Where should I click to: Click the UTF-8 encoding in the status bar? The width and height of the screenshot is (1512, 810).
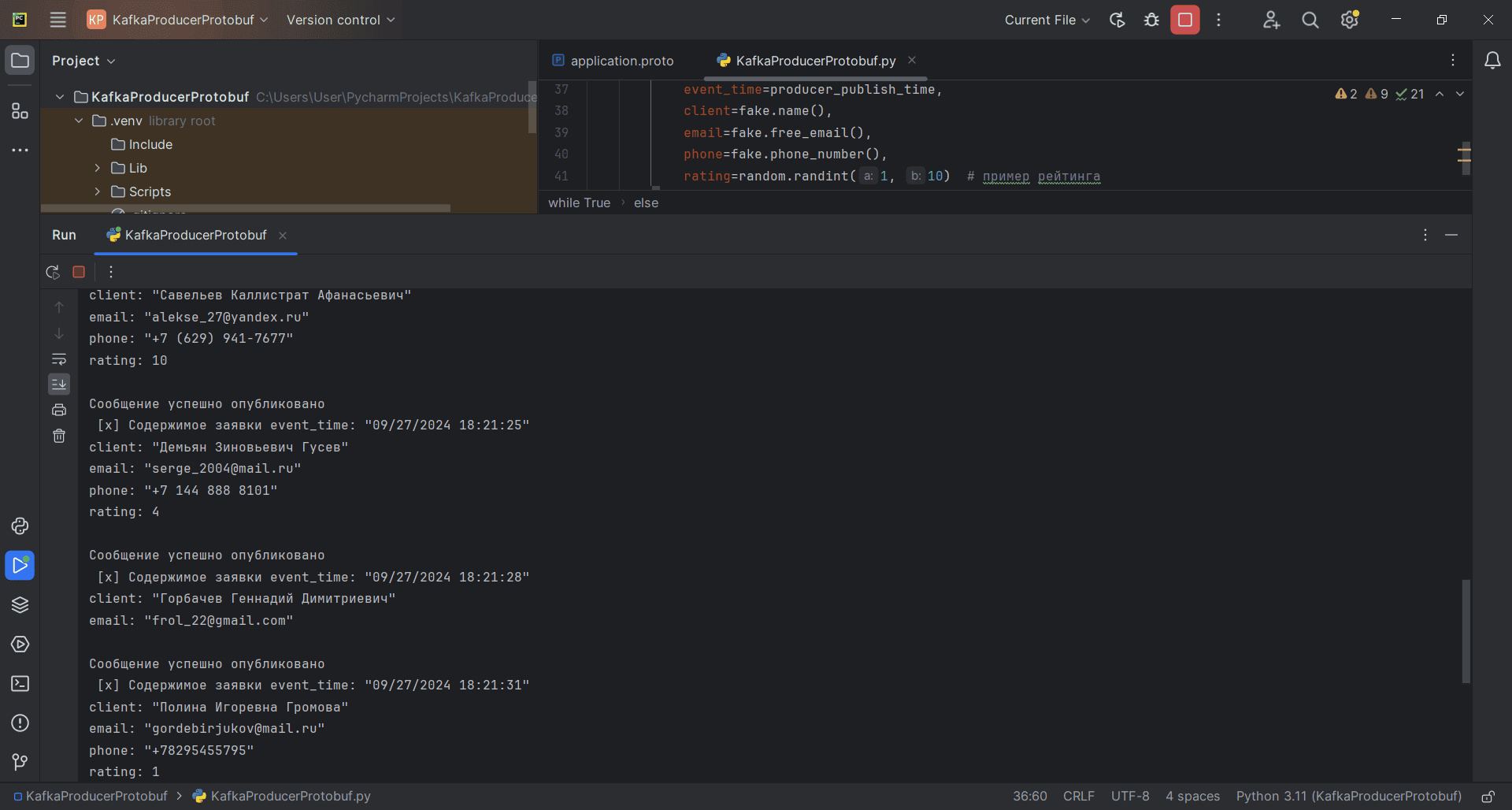[1129, 796]
